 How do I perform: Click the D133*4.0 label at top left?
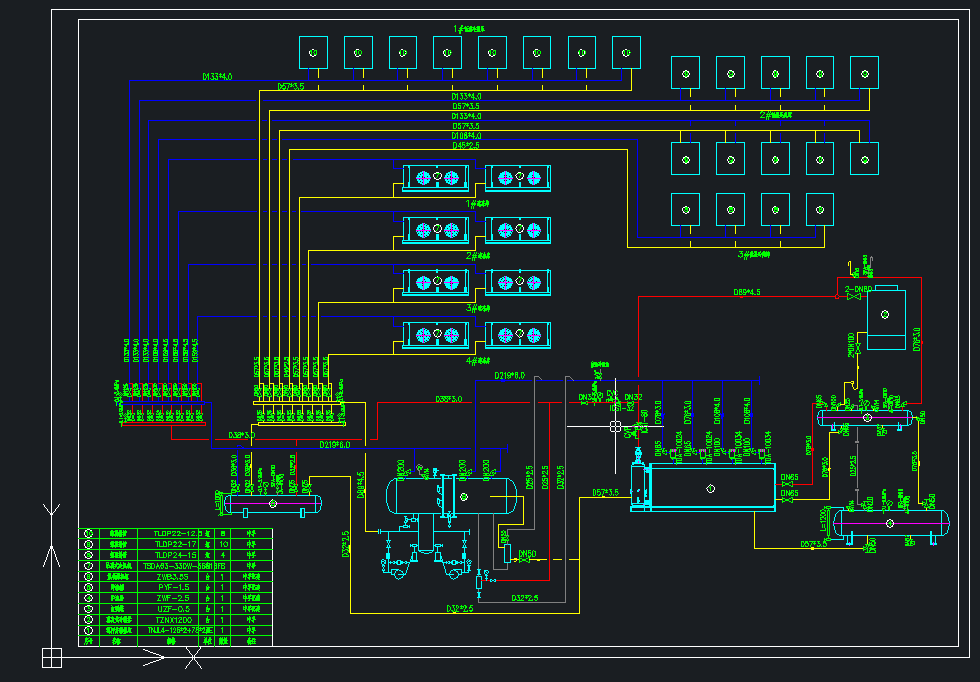pos(217,77)
